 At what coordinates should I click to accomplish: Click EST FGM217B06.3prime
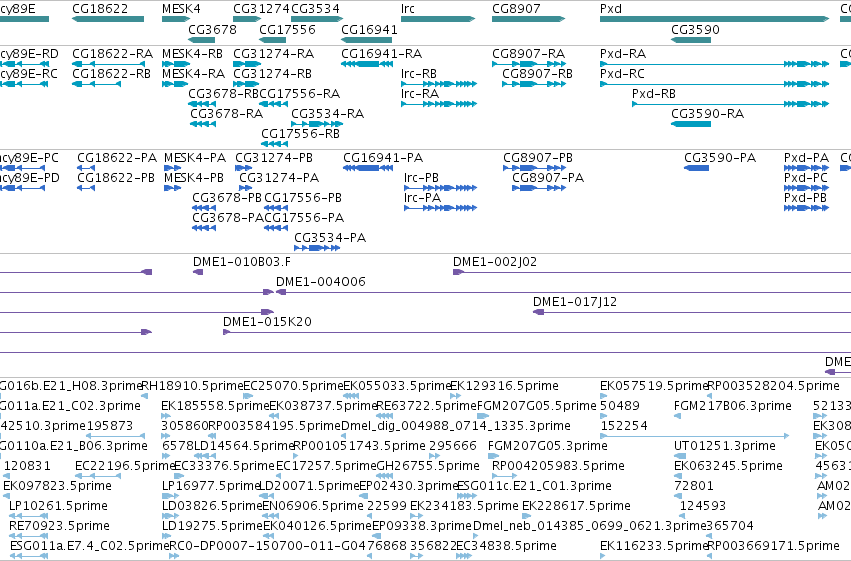[733, 406]
